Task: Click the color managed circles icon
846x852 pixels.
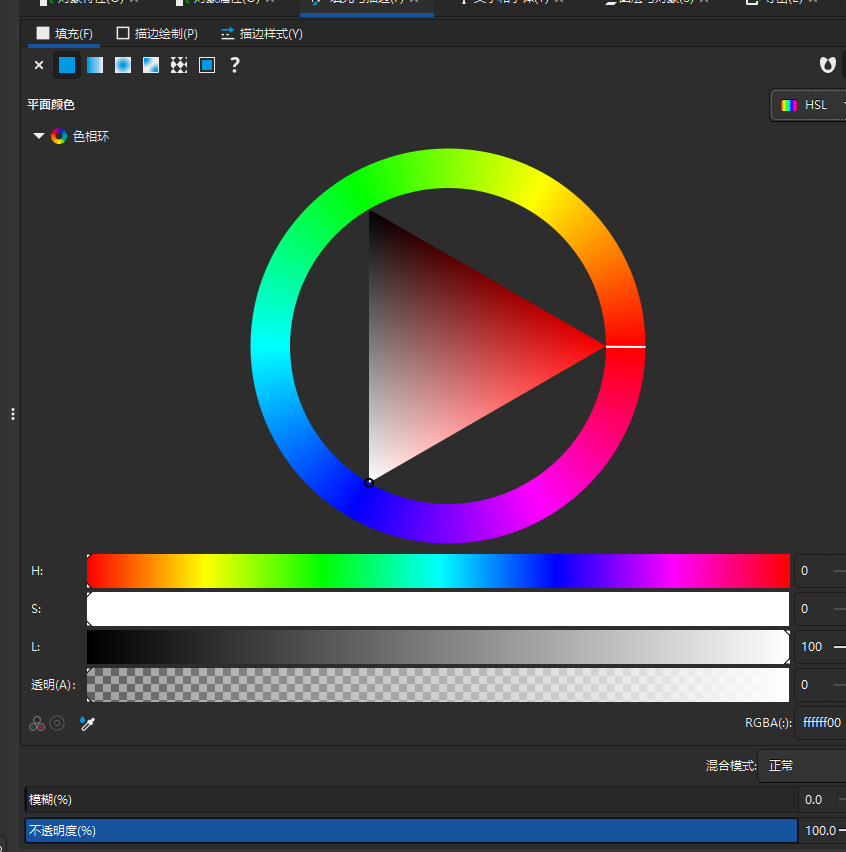Action: pos(37,723)
